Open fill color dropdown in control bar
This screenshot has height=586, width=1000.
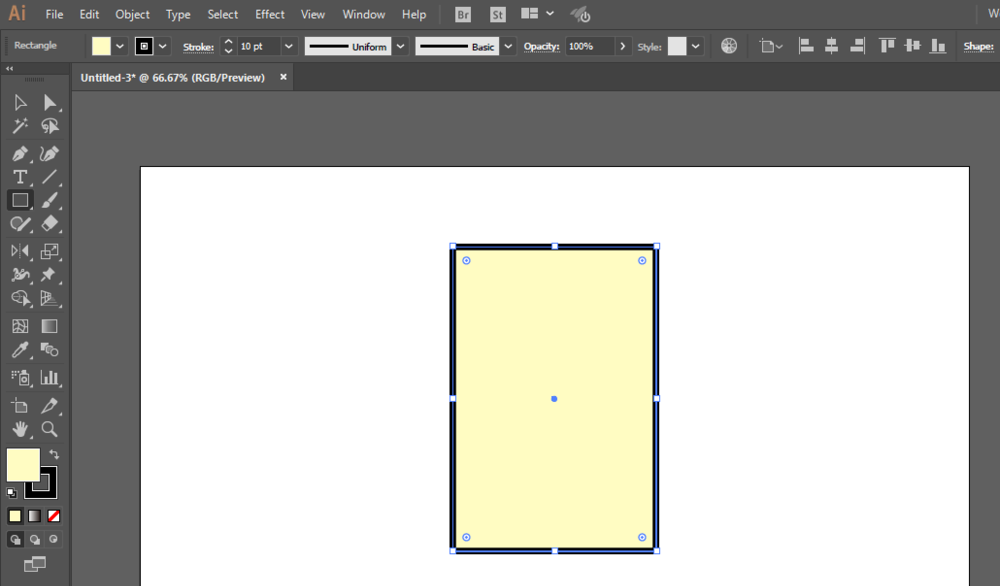coord(120,46)
